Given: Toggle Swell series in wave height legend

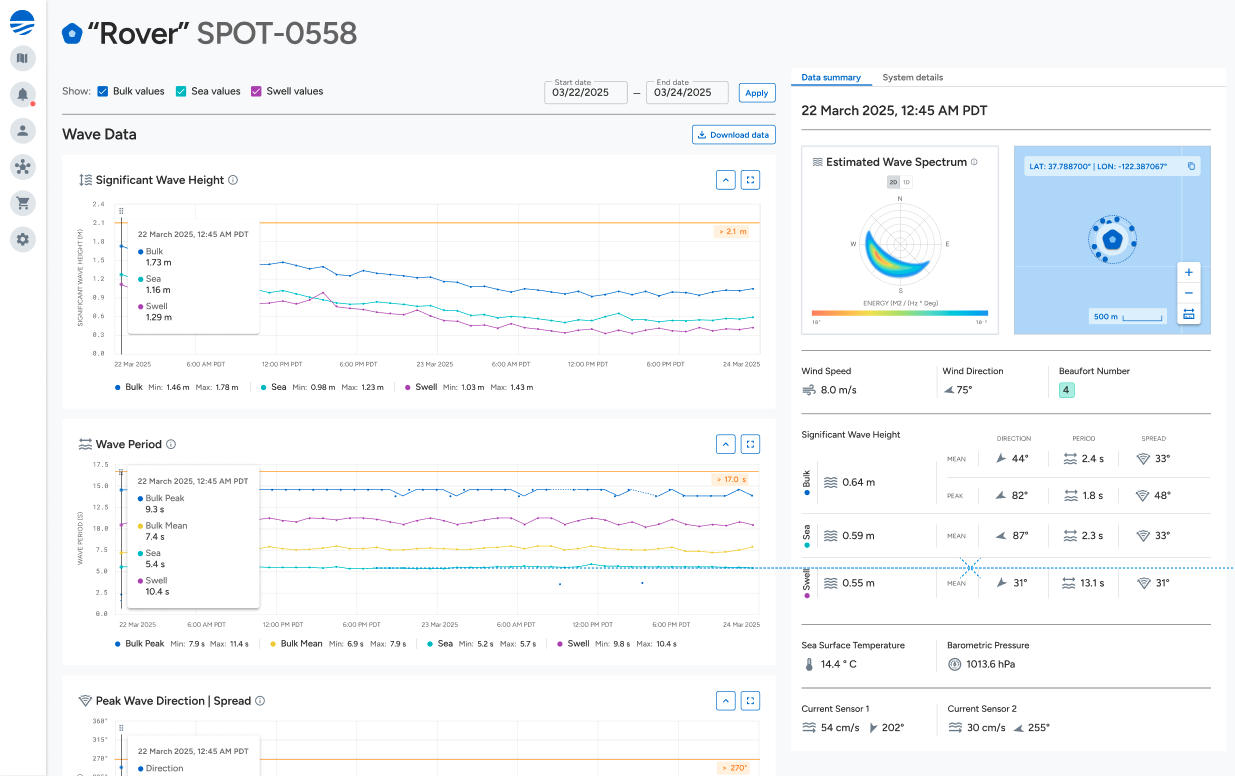Looking at the screenshot, I should coord(421,387).
